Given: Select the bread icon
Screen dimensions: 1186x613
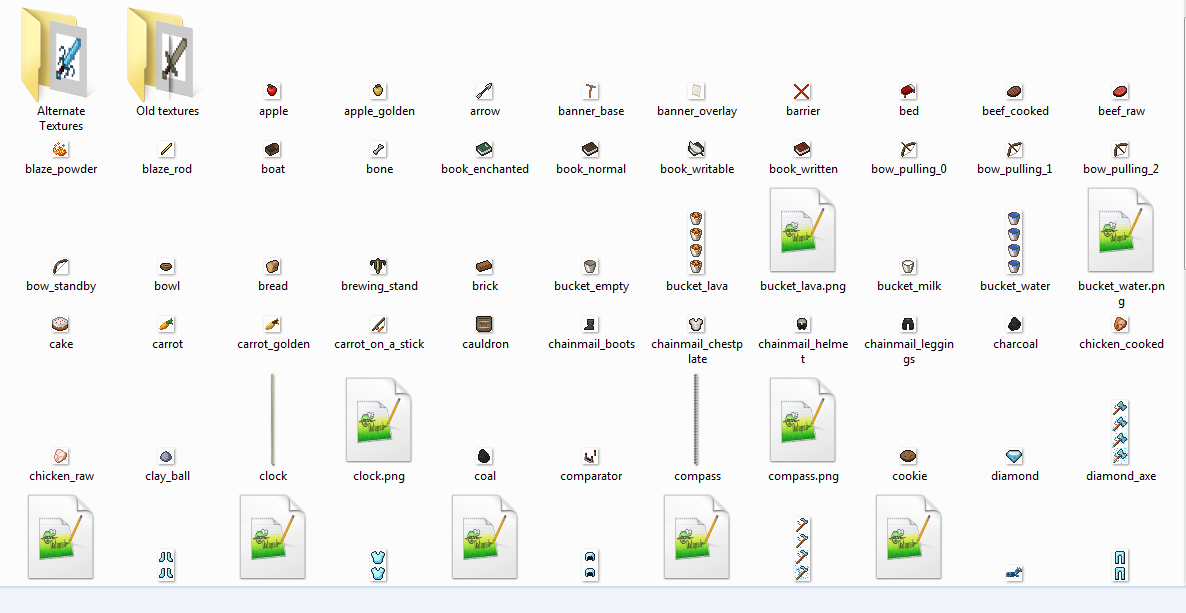Looking at the screenshot, I should 272,266.
